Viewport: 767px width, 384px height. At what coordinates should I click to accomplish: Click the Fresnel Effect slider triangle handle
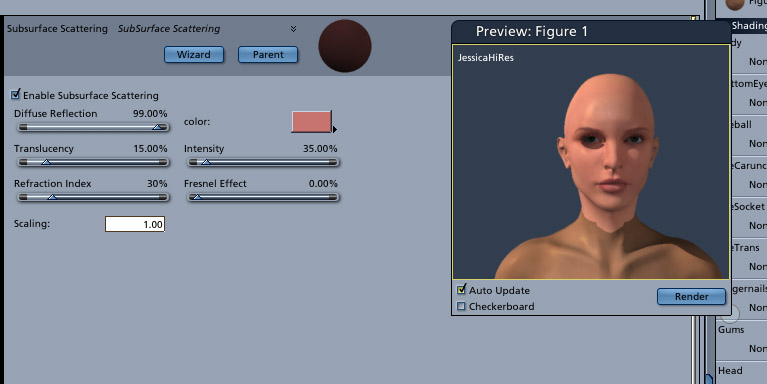197,197
